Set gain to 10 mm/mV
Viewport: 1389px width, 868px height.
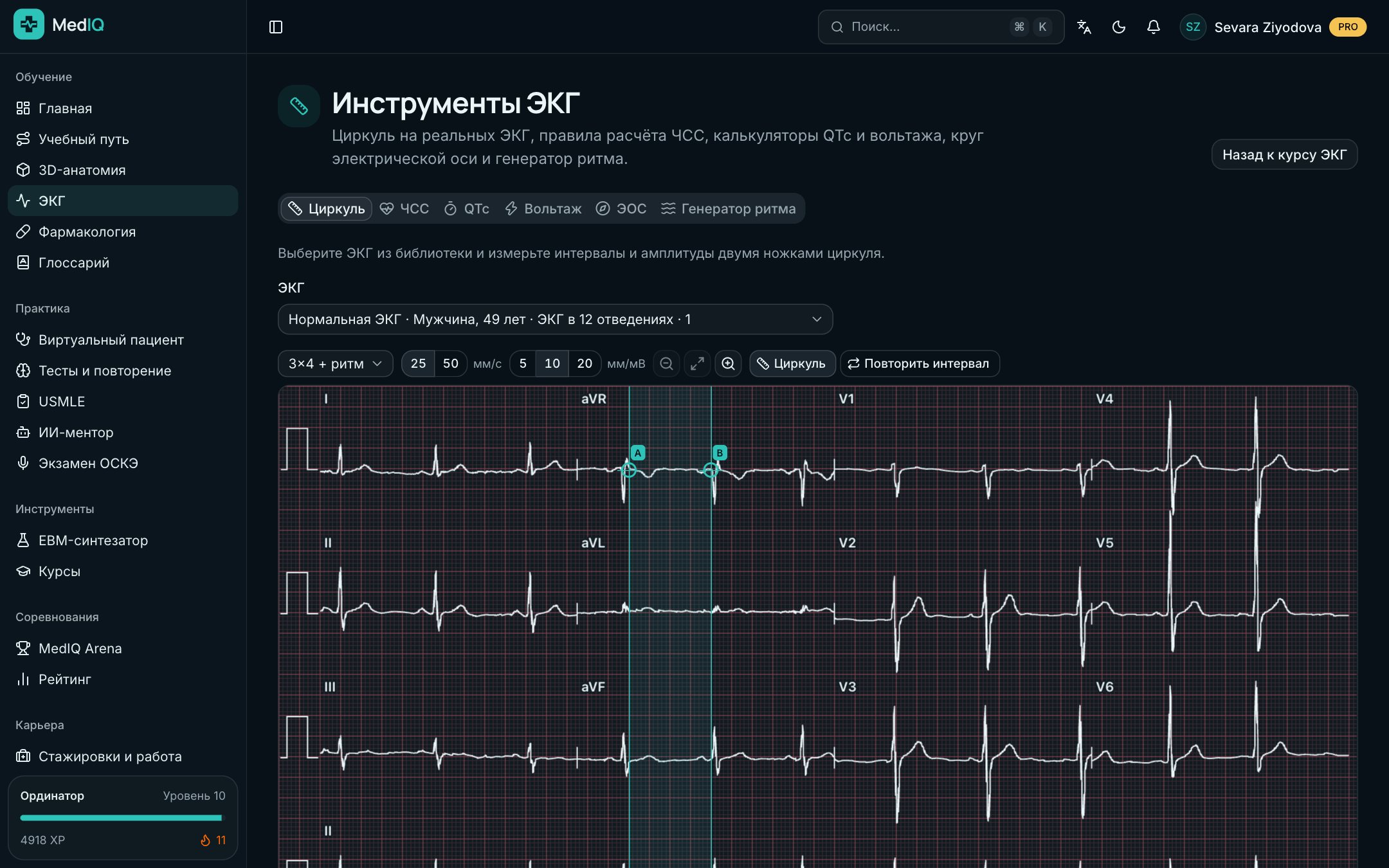(x=552, y=364)
